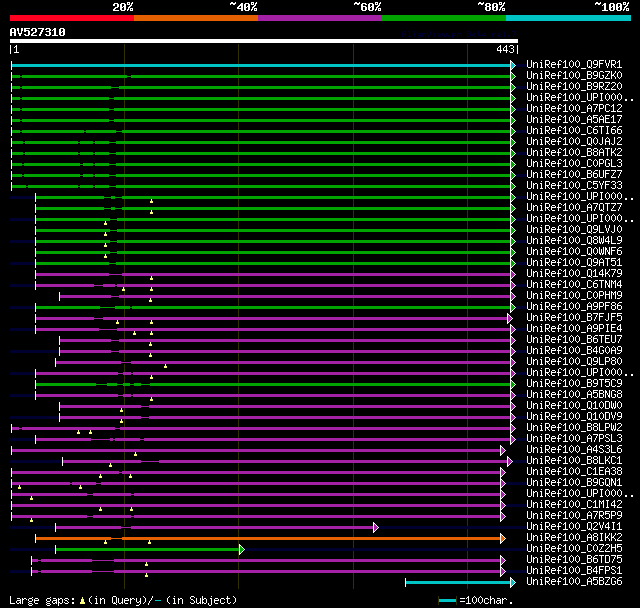640x608 pixels.
Task: Click label UniRef100_C0Z2H5
Action: pos(574,549)
